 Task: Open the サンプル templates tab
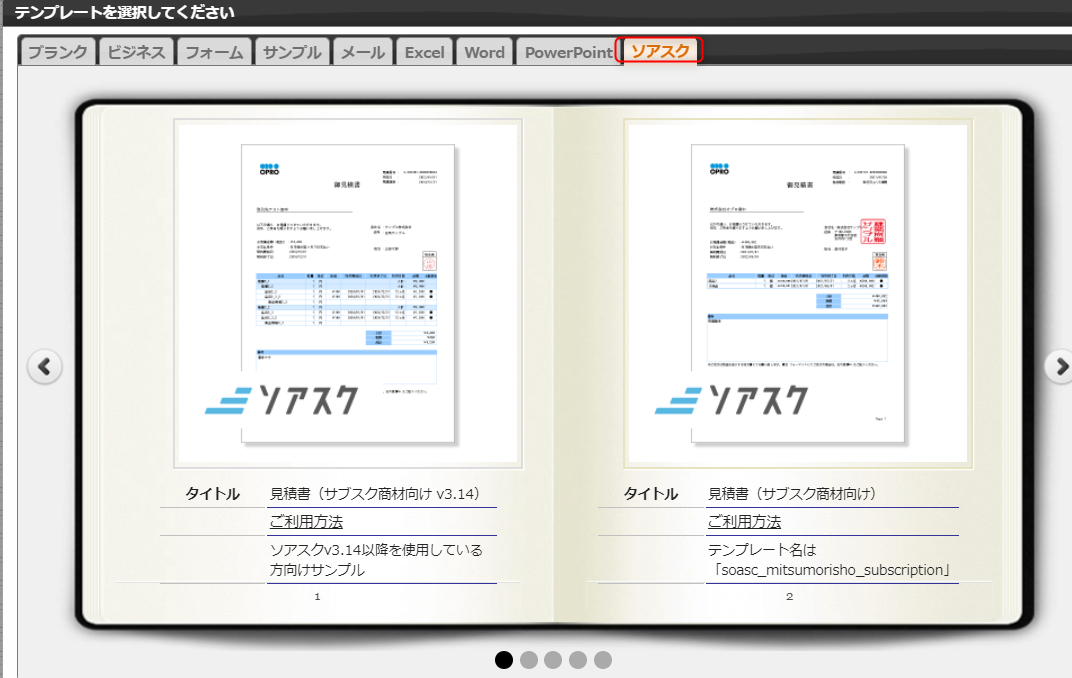pos(292,52)
